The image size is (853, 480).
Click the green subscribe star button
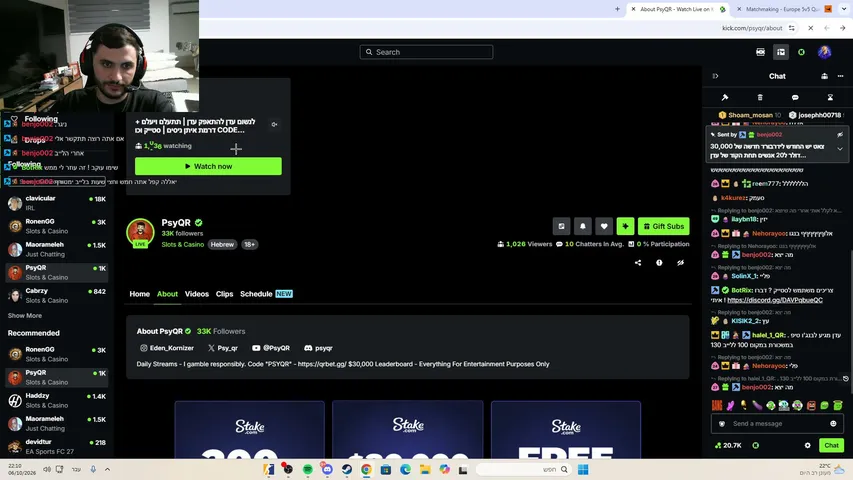(625, 226)
